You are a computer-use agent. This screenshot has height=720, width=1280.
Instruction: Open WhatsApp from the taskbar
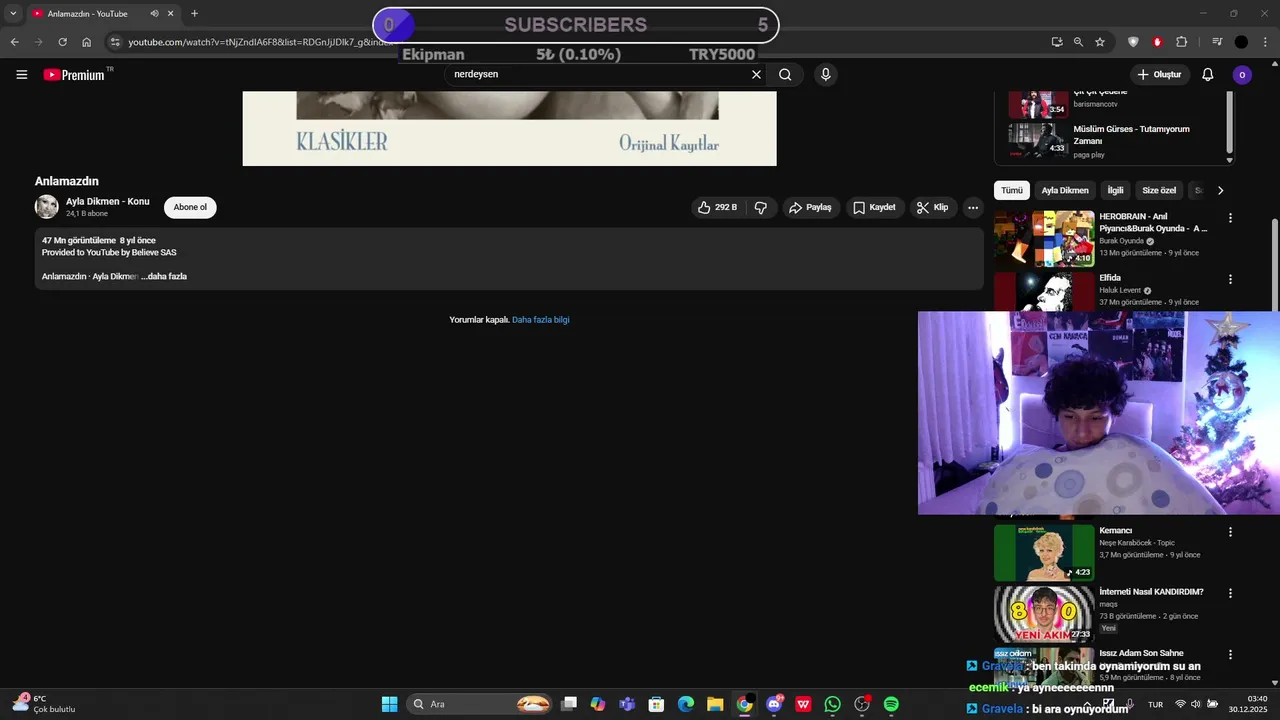click(833, 704)
